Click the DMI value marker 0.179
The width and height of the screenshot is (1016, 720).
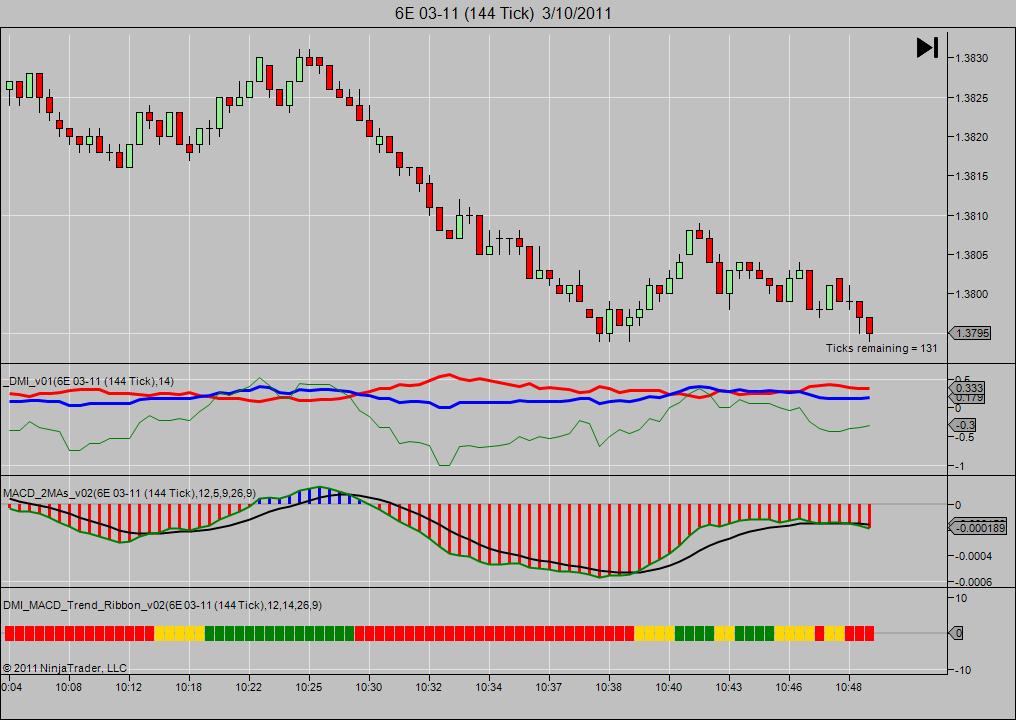coord(967,397)
